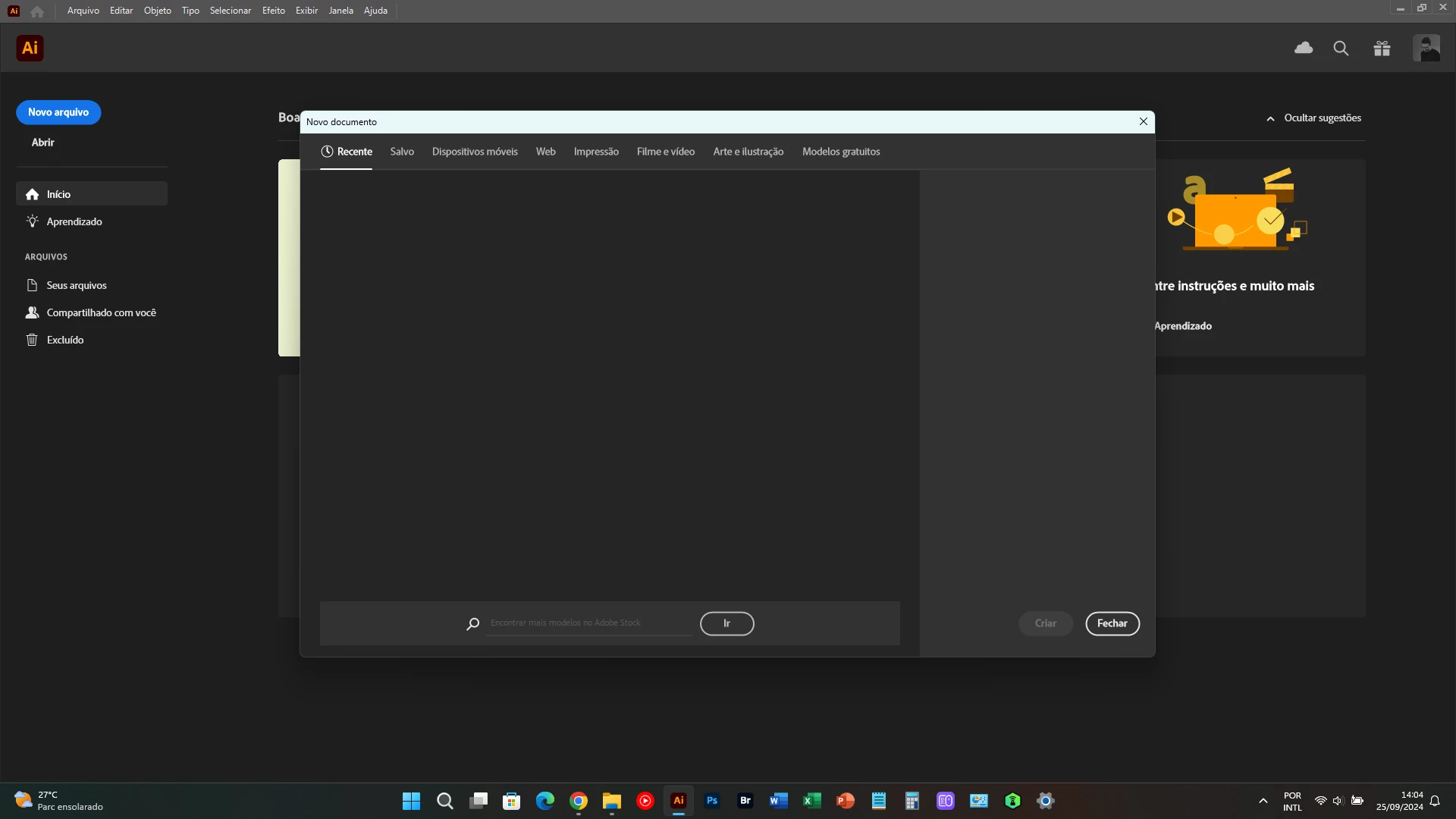Click the Novo arquivo button

pyautogui.click(x=58, y=112)
